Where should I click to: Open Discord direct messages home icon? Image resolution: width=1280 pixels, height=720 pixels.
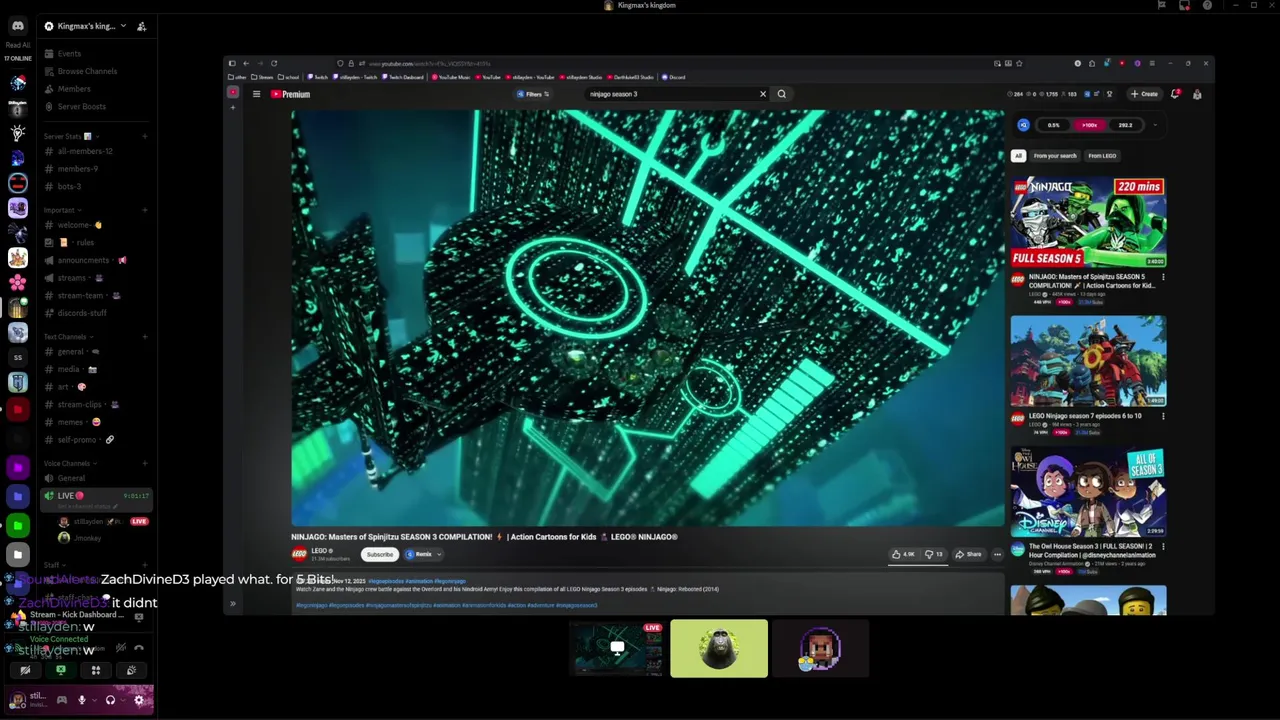[17, 26]
